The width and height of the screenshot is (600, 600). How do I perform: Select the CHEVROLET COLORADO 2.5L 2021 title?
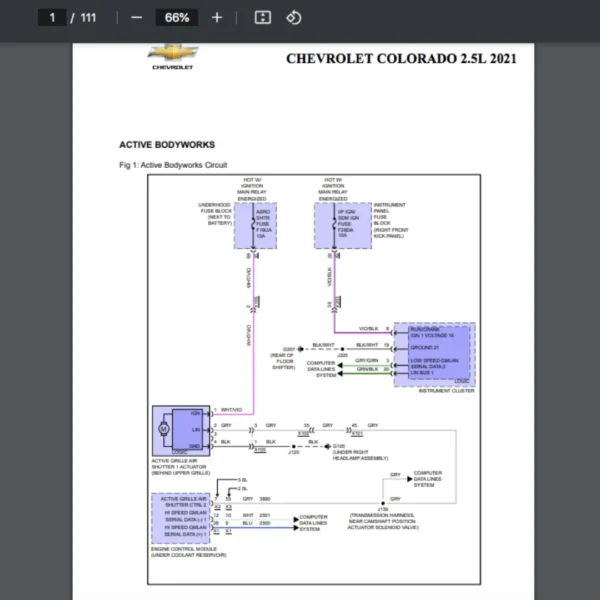[401, 59]
